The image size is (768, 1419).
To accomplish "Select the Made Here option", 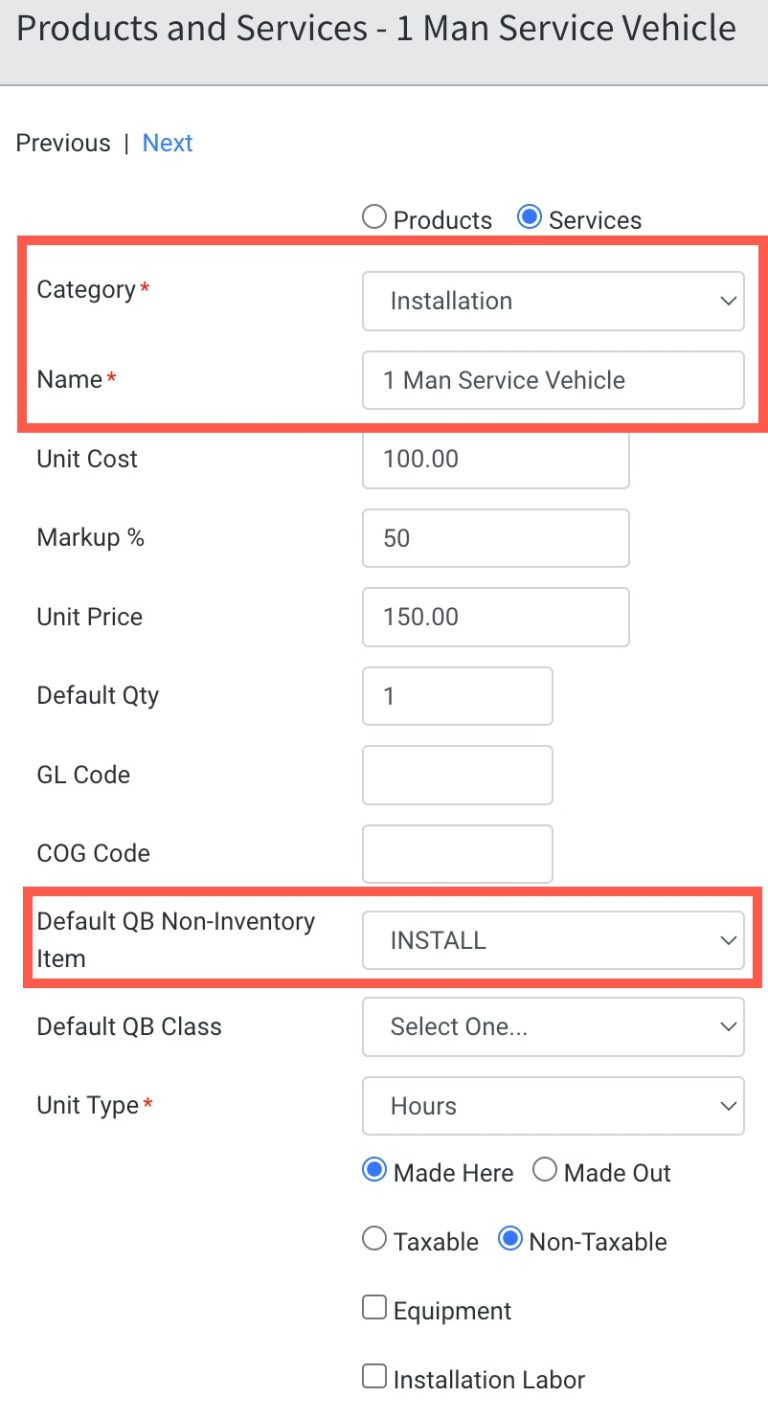I will click(x=374, y=1170).
